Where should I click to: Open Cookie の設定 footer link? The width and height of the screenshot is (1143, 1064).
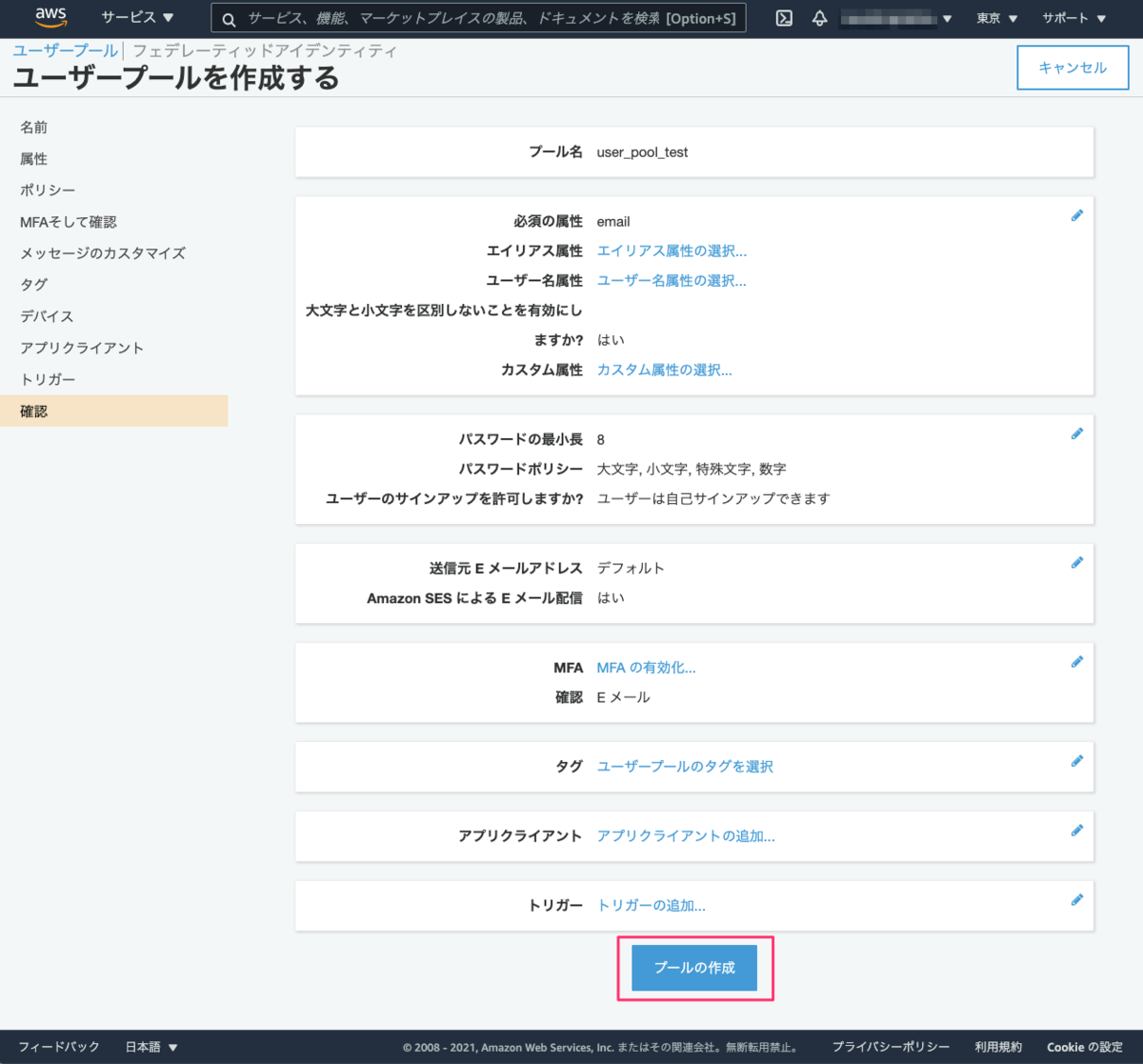[x=1085, y=1047]
